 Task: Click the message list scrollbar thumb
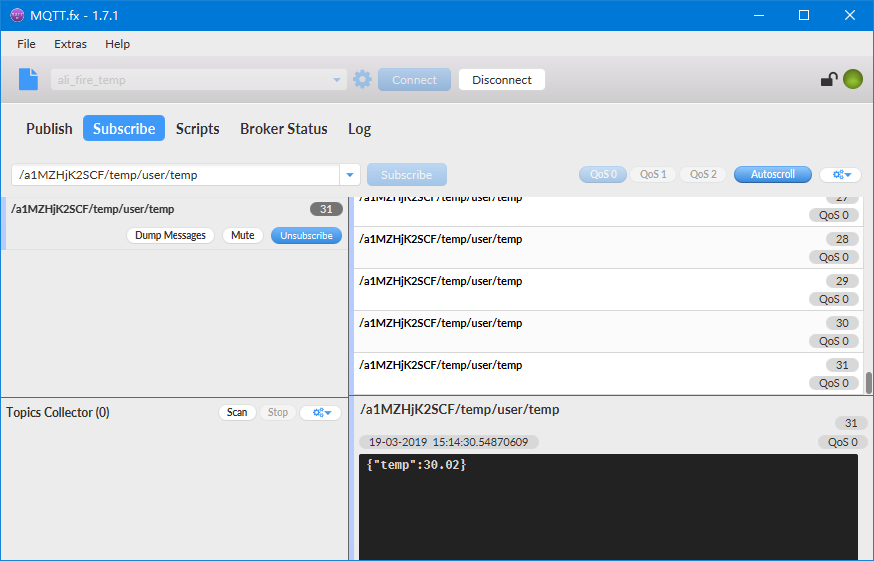point(868,383)
